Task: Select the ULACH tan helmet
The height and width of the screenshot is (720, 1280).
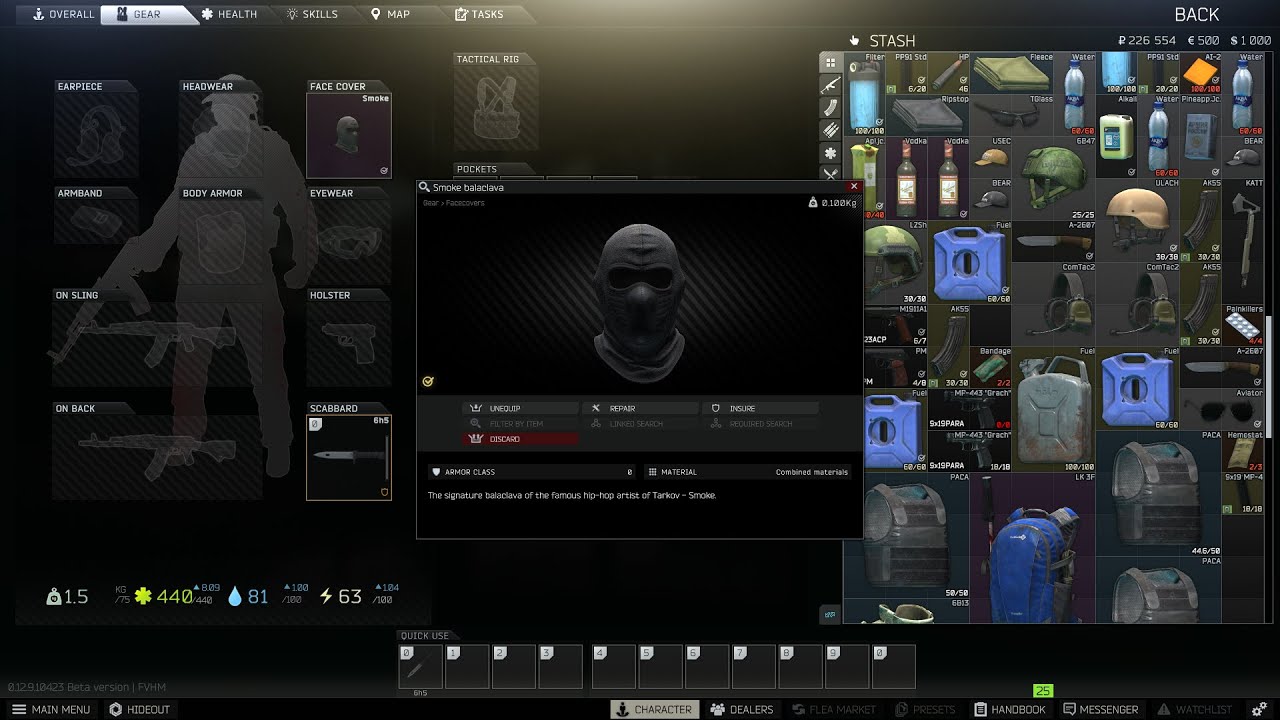Action: [x=1138, y=220]
